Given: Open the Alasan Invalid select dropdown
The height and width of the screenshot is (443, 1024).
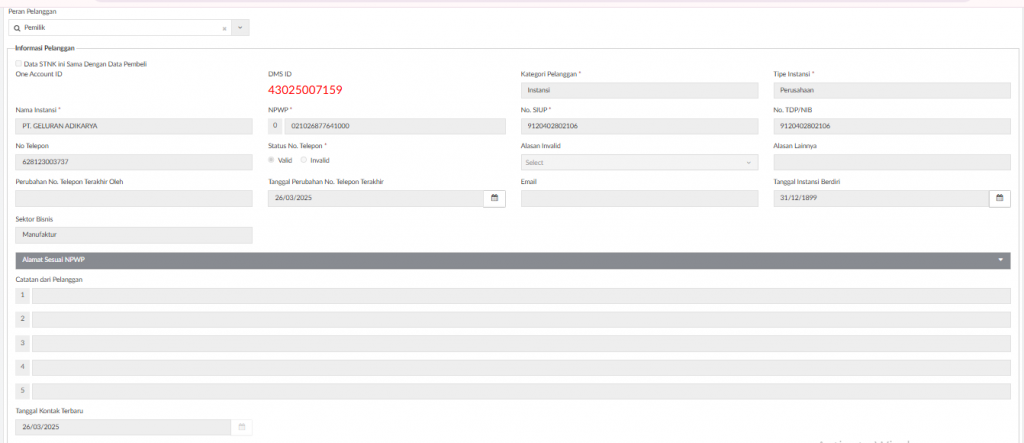Looking at the screenshot, I should pyautogui.click(x=639, y=162).
